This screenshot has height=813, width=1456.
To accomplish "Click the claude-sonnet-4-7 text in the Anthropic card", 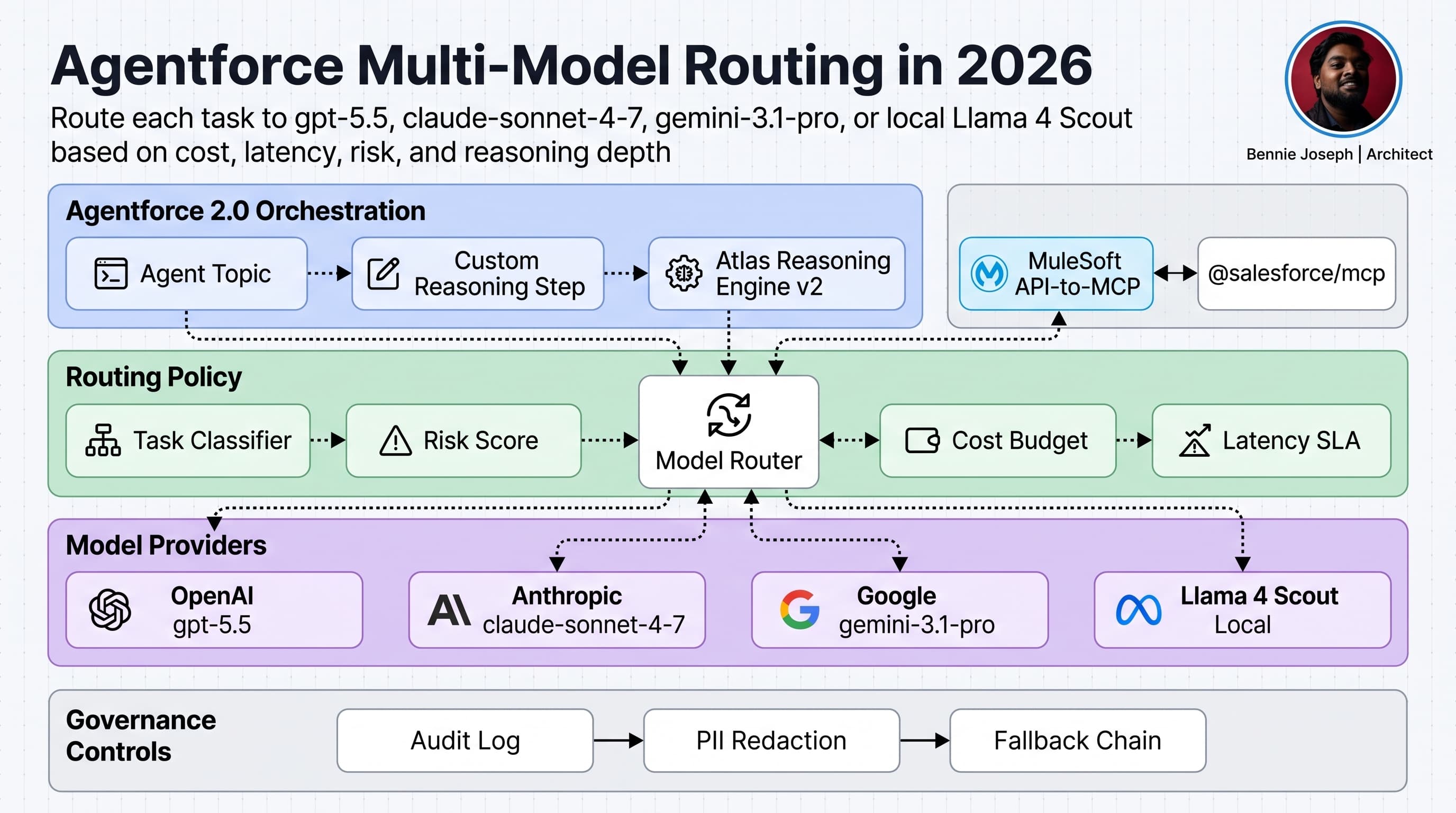I will point(584,625).
